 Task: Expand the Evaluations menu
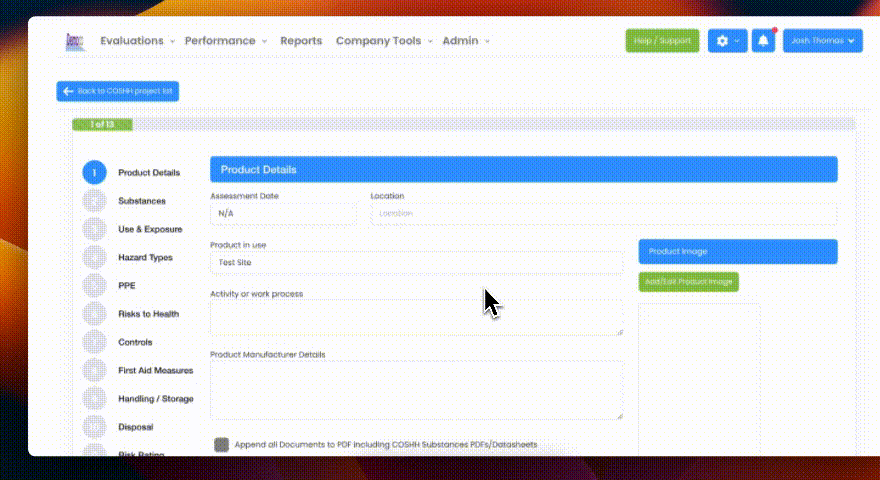pyautogui.click(x=138, y=41)
